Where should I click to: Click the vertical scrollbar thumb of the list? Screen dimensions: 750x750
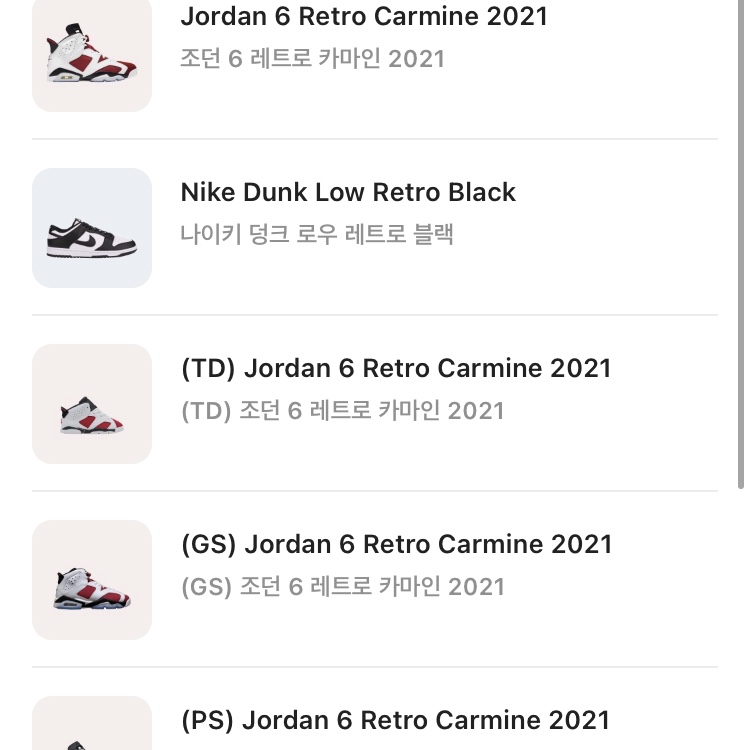741,244
